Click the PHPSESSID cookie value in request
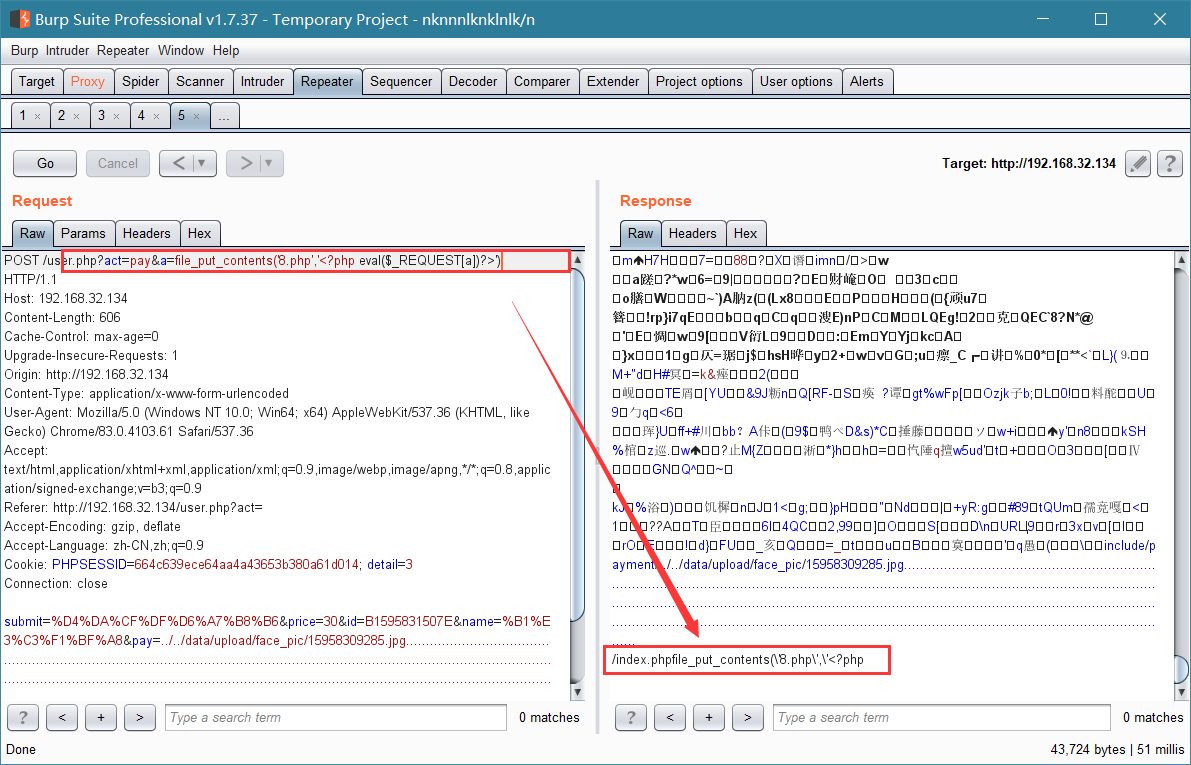The image size is (1191, 765). click(246, 564)
